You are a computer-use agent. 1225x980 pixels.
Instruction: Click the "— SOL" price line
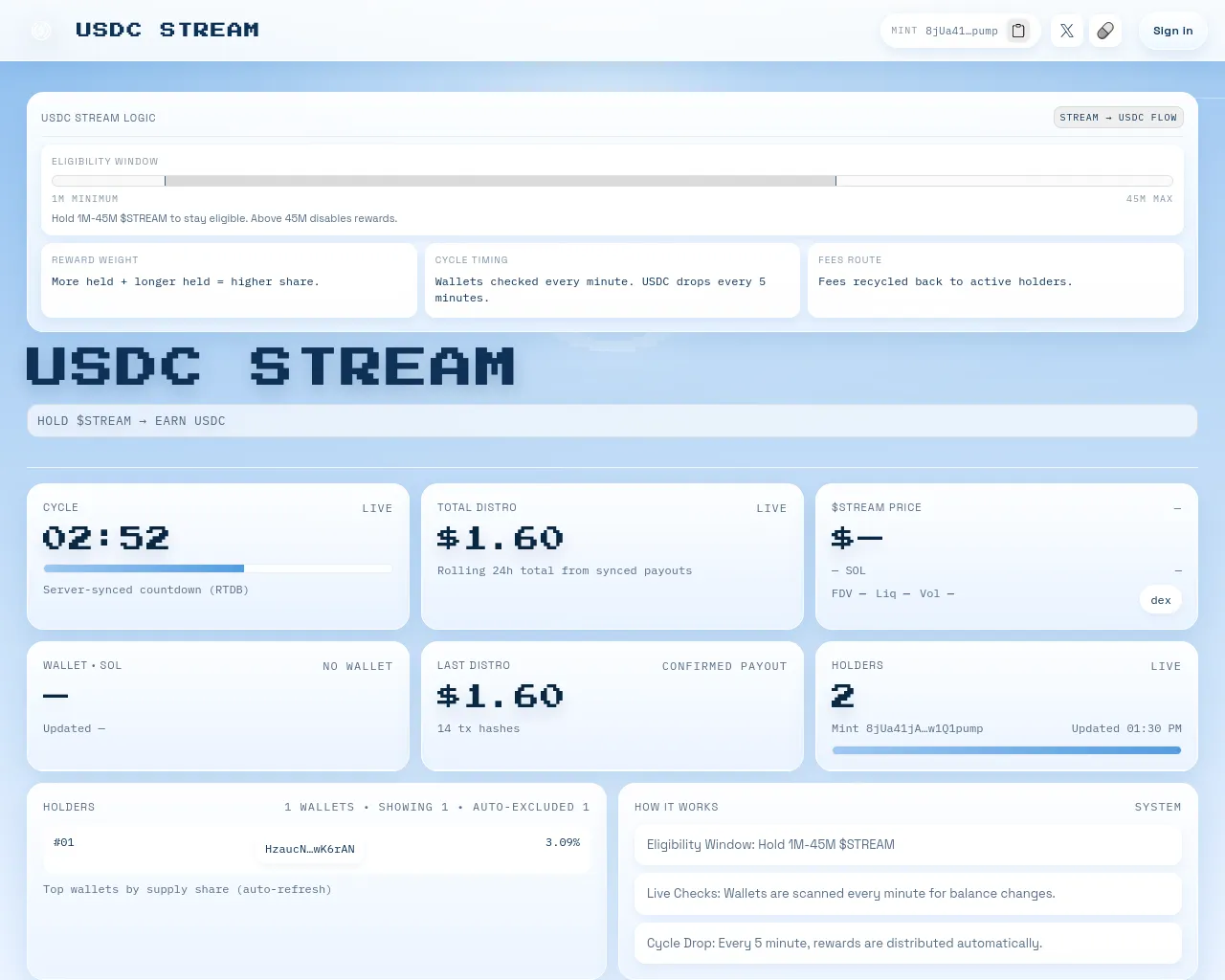[x=849, y=570]
